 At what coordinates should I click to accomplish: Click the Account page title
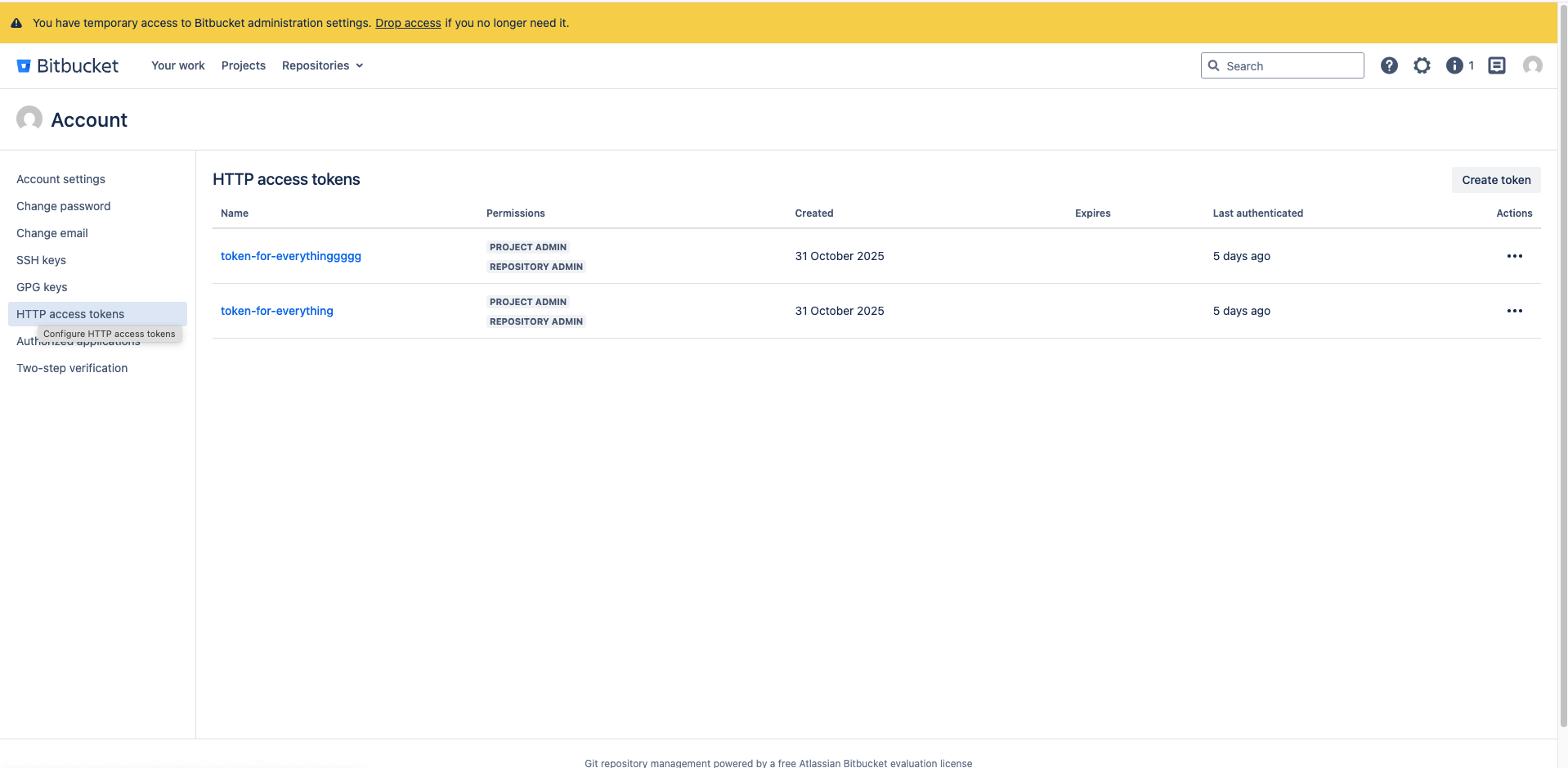click(x=89, y=120)
